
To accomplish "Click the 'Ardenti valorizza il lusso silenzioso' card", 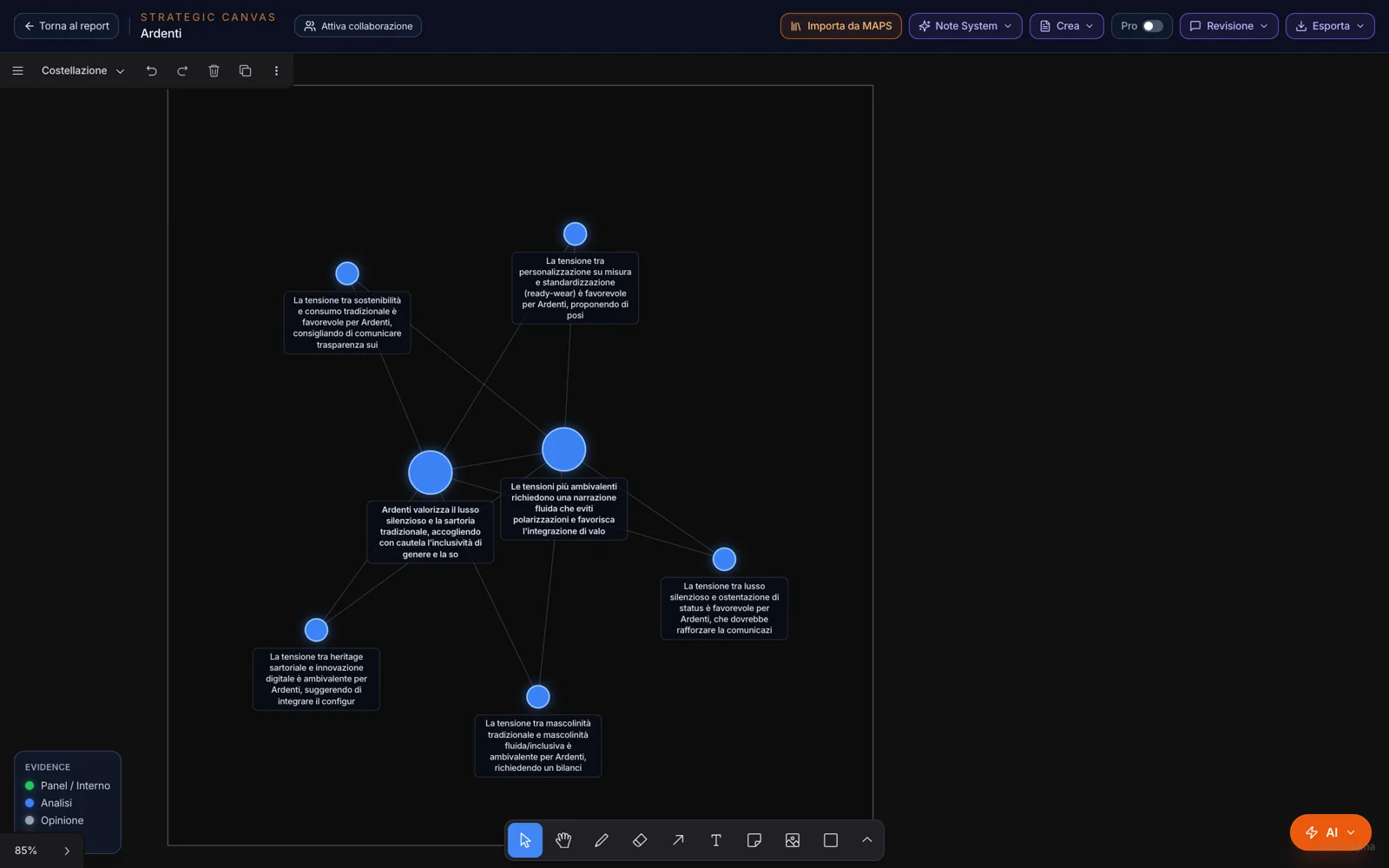I will click(x=431, y=532).
